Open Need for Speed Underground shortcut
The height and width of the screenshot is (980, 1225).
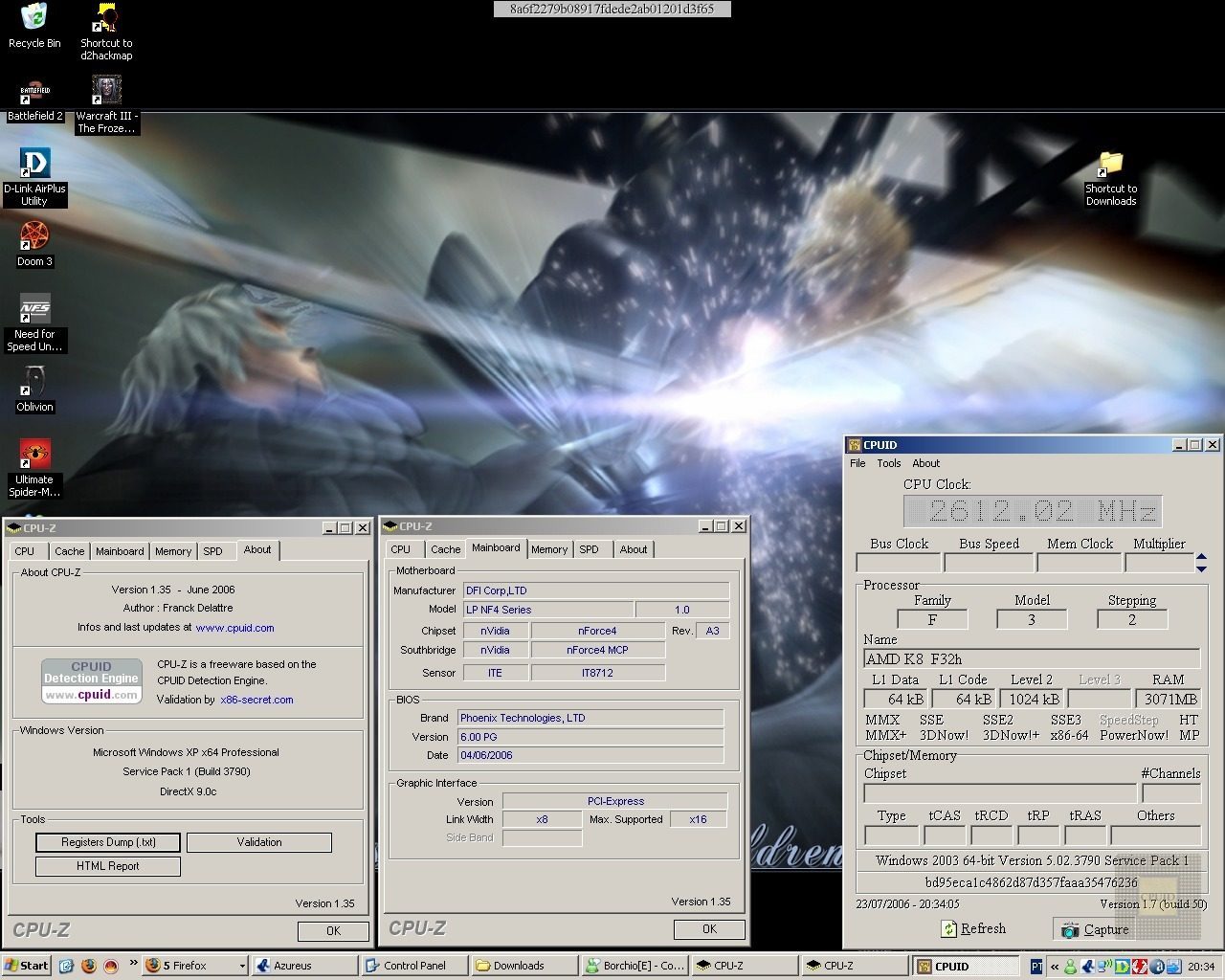[x=34, y=323]
